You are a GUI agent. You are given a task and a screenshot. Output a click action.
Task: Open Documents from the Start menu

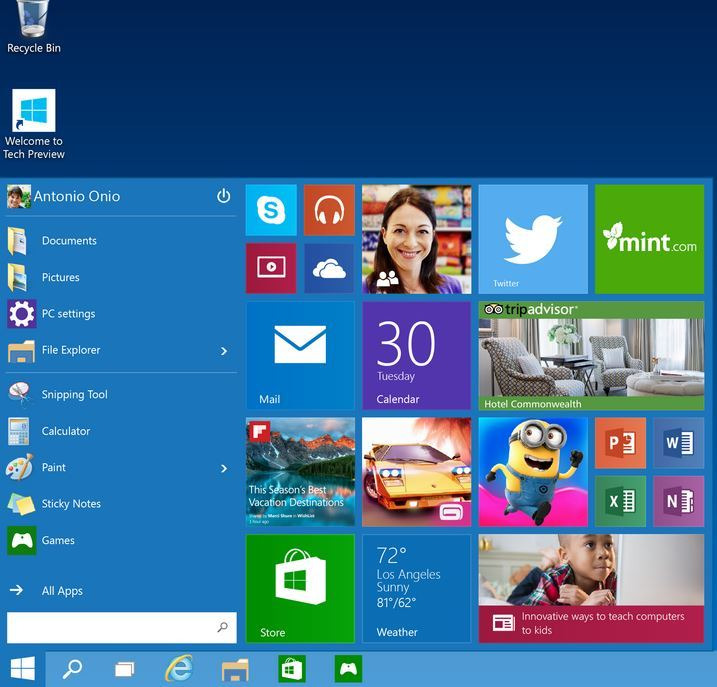click(121, 241)
